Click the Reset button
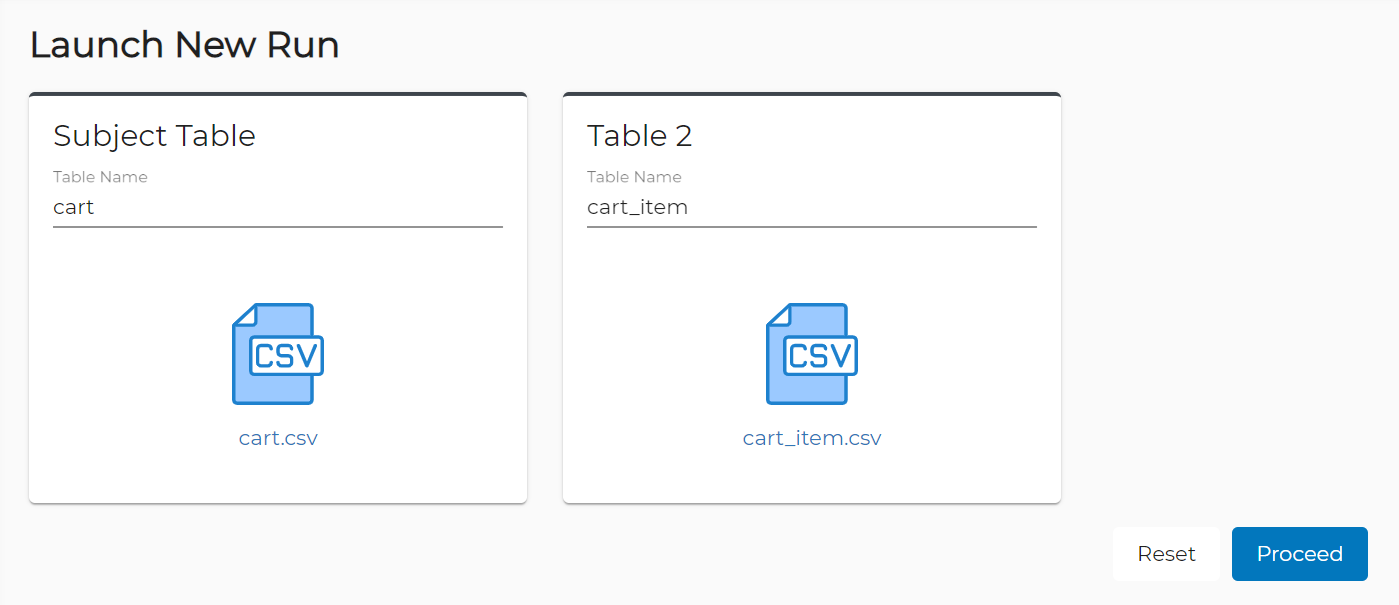 [1166, 554]
